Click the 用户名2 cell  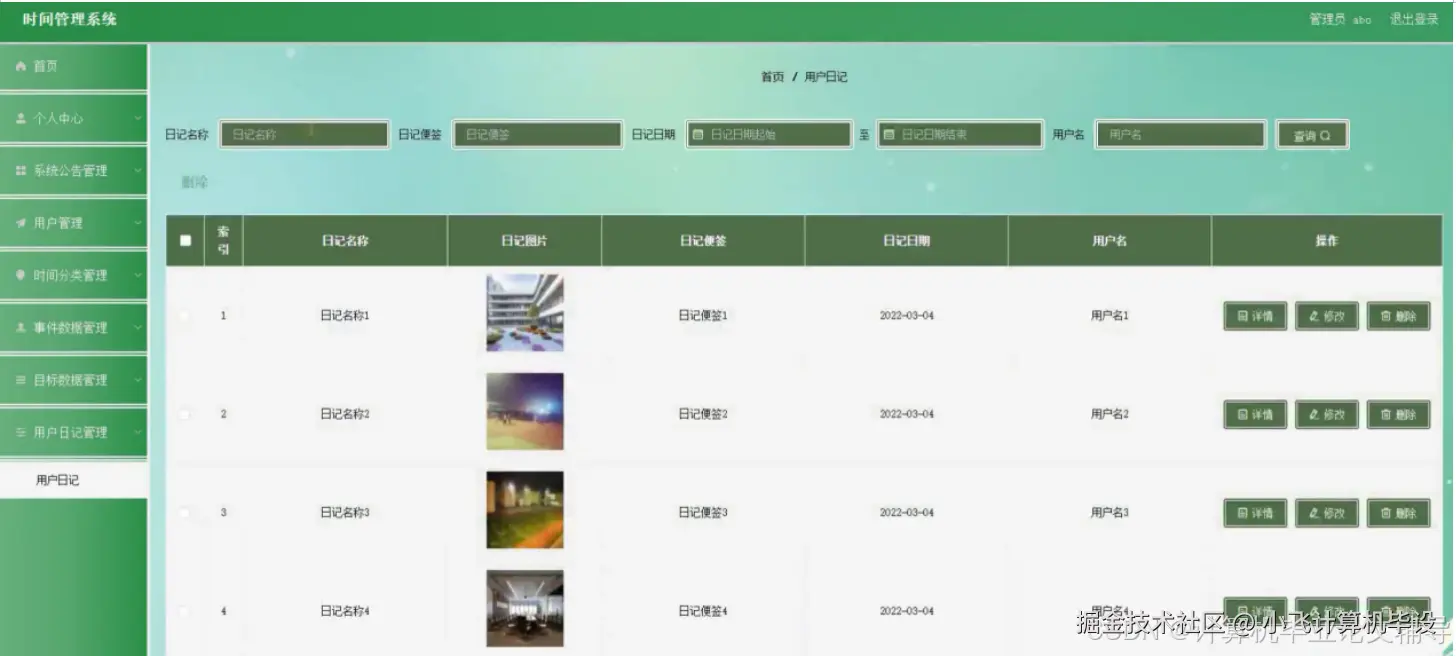pyautogui.click(x=1109, y=413)
